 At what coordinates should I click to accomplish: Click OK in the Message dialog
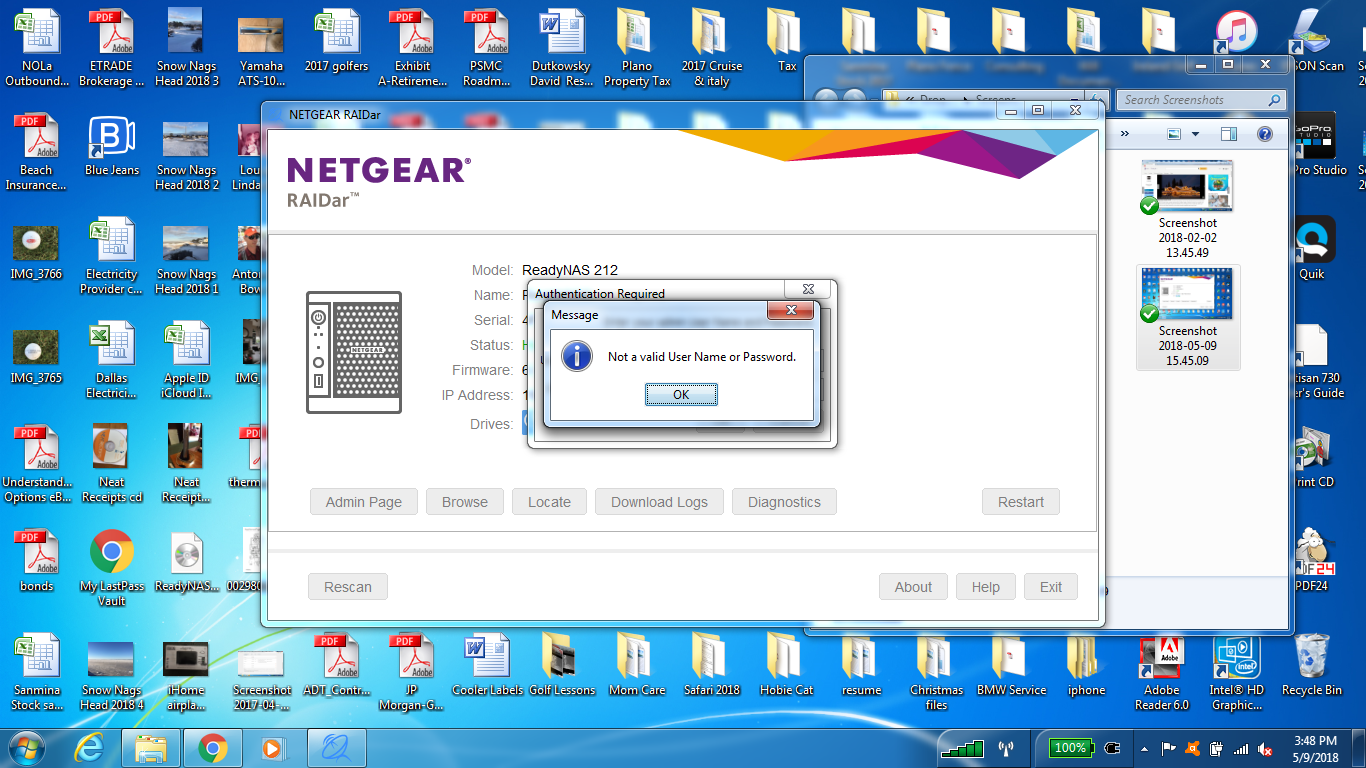[x=681, y=395]
